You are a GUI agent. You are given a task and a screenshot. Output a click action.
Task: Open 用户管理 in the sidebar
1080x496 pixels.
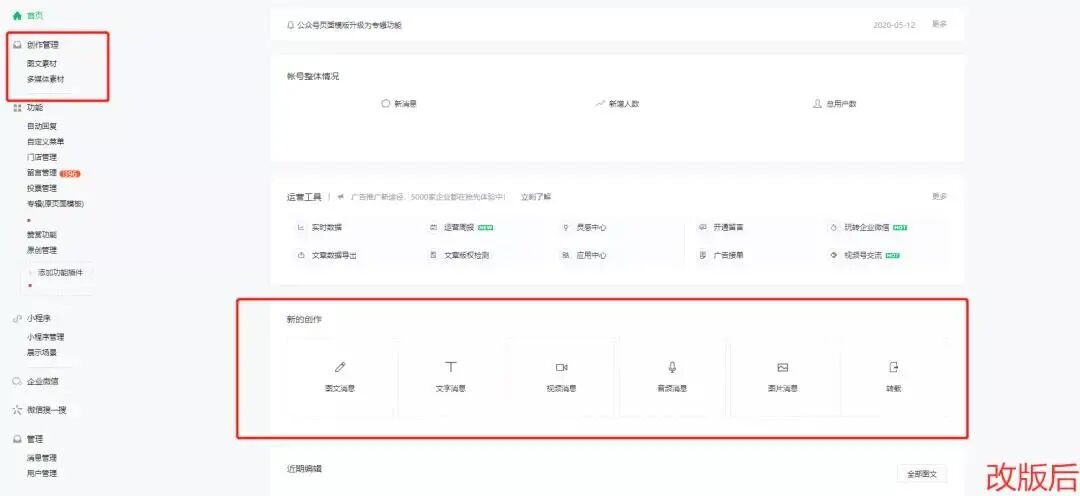pos(42,474)
